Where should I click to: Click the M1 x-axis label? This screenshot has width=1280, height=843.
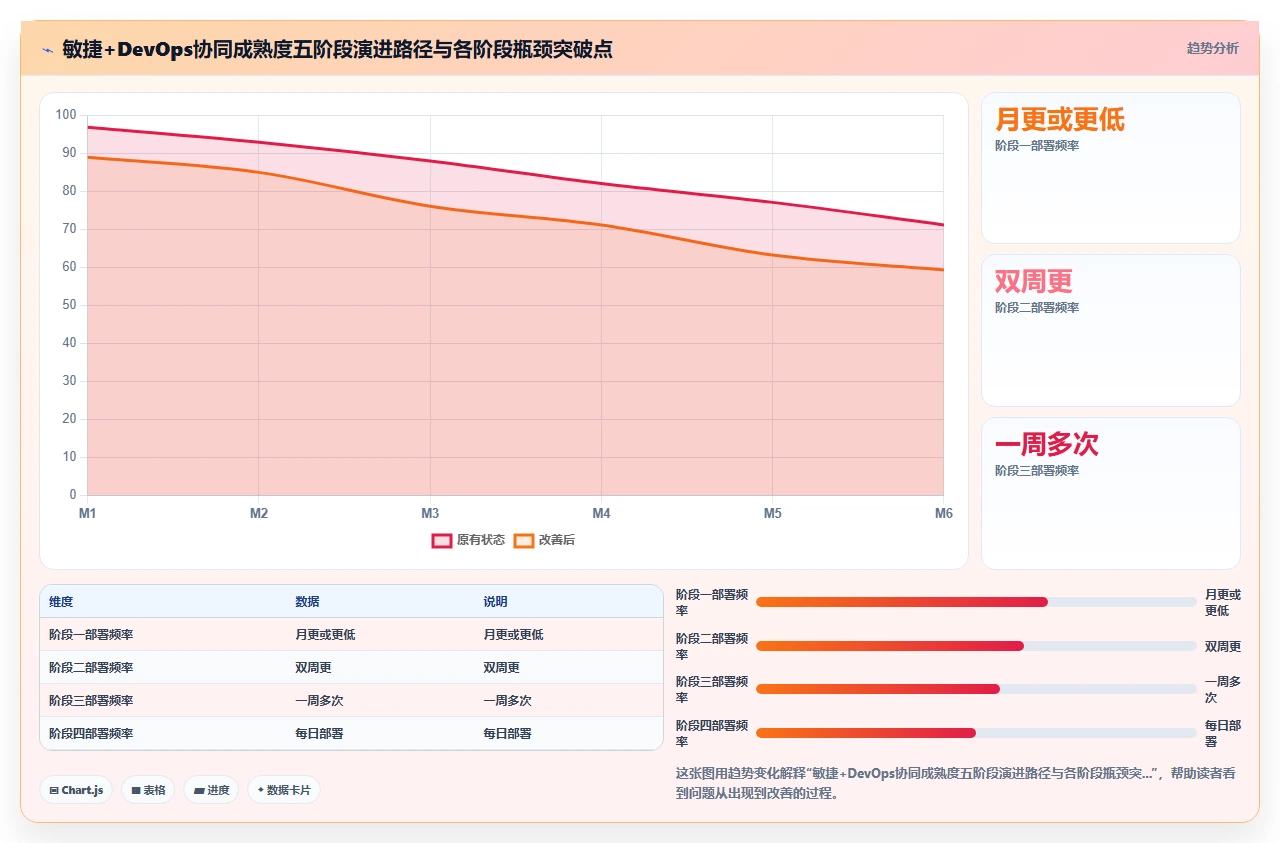[x=87, y=514]
